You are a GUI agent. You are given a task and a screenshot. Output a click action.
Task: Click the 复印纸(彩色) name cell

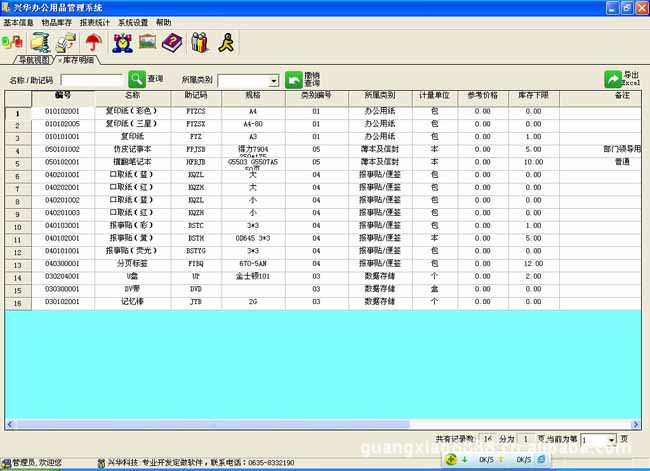pos(132,111)
